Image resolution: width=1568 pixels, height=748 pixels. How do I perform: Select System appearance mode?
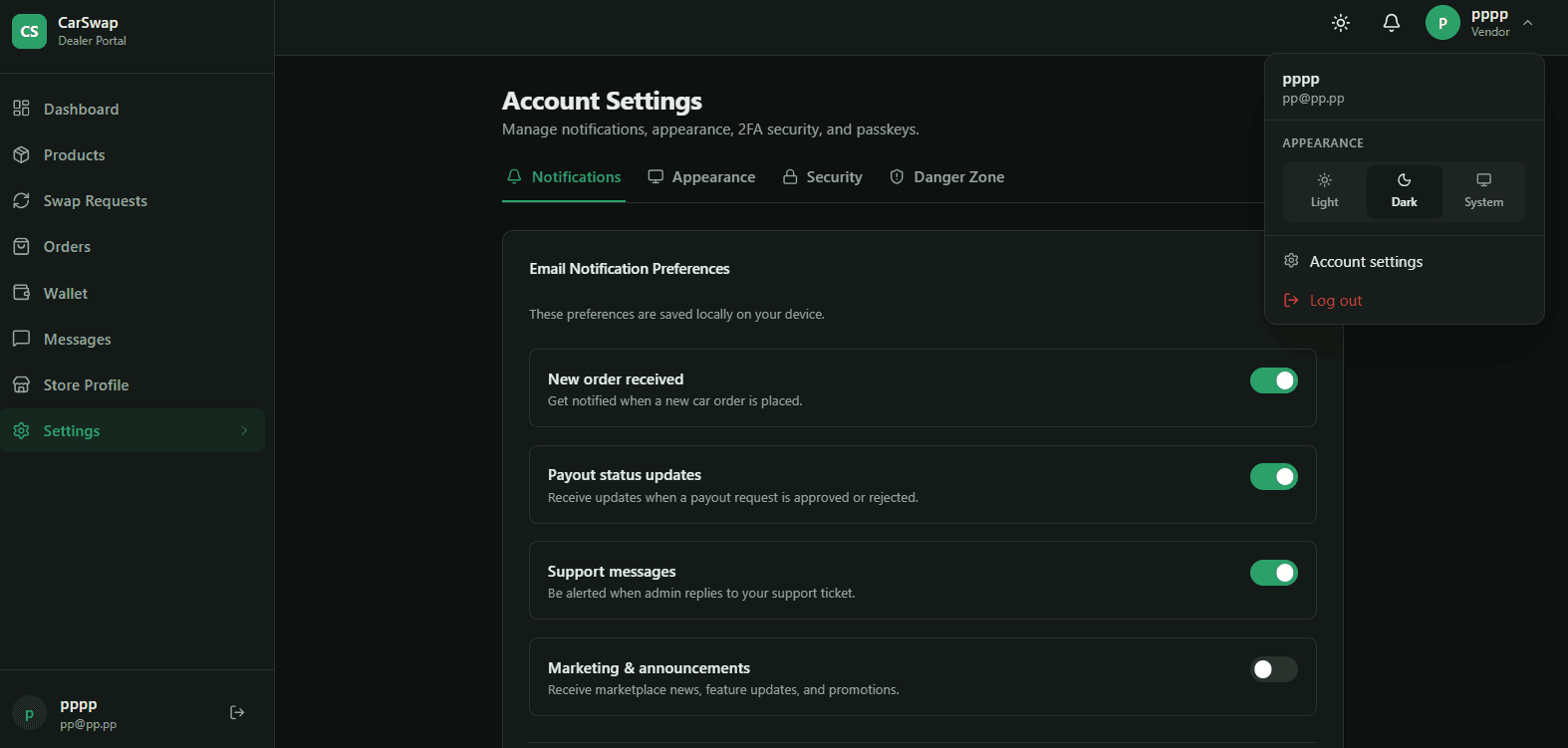[1483, 191]
